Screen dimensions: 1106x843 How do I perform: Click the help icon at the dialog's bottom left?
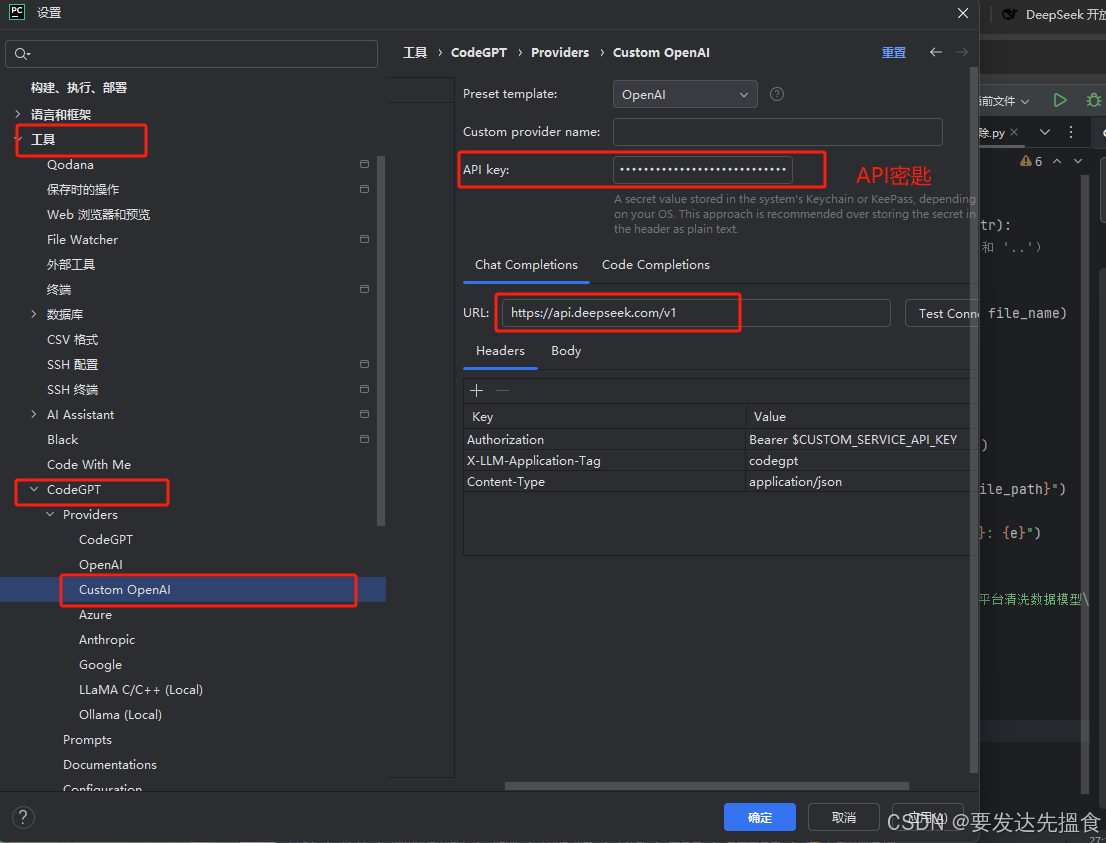coord(23,817)
